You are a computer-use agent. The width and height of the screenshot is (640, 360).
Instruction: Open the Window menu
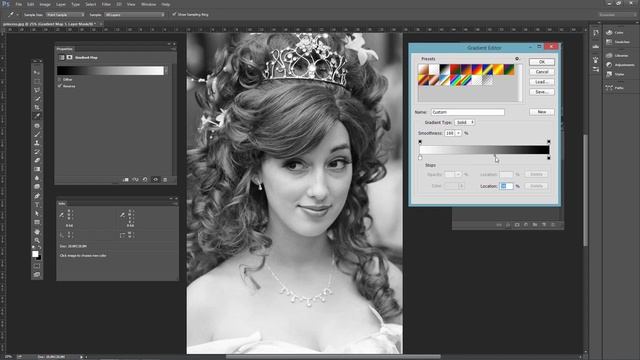coord(148,4)
